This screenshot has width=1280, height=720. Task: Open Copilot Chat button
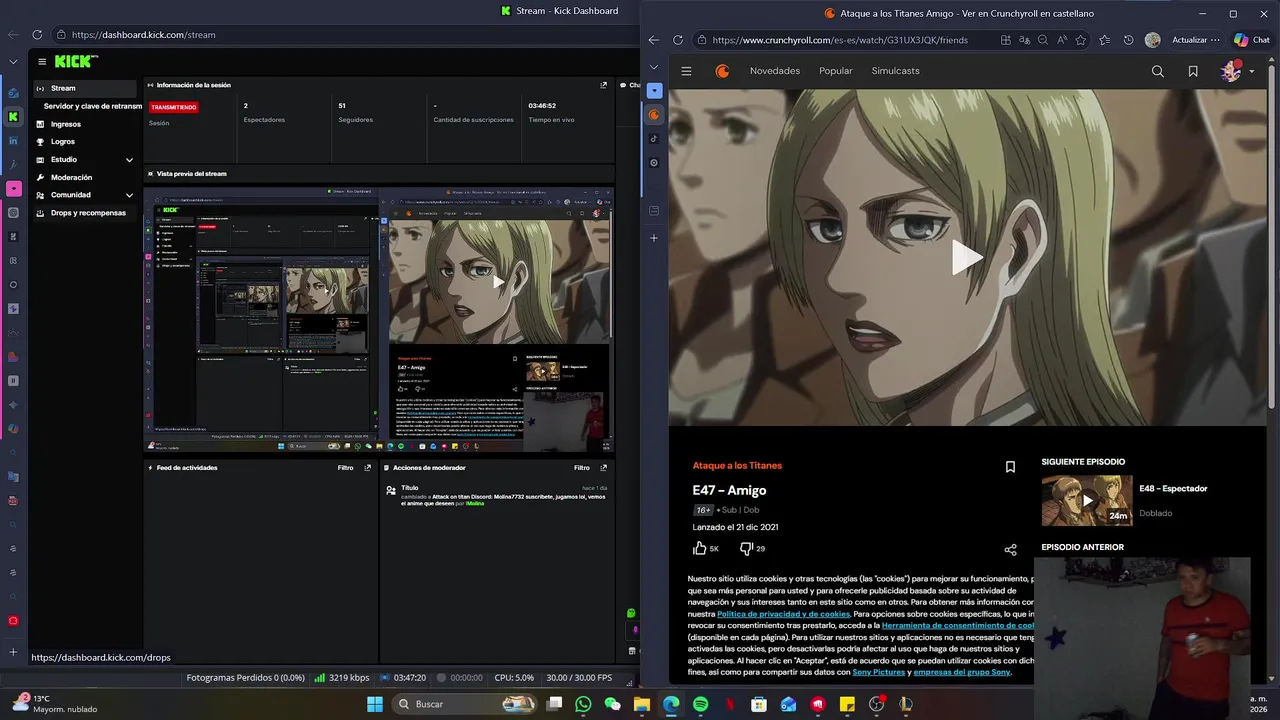click(1251, 40)
